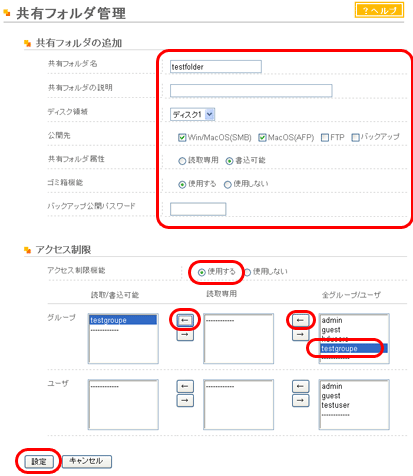Uncheck the Win/MacOS(SMB) checkbox
The width and height of the screenshot is (413, 476).
182,137
